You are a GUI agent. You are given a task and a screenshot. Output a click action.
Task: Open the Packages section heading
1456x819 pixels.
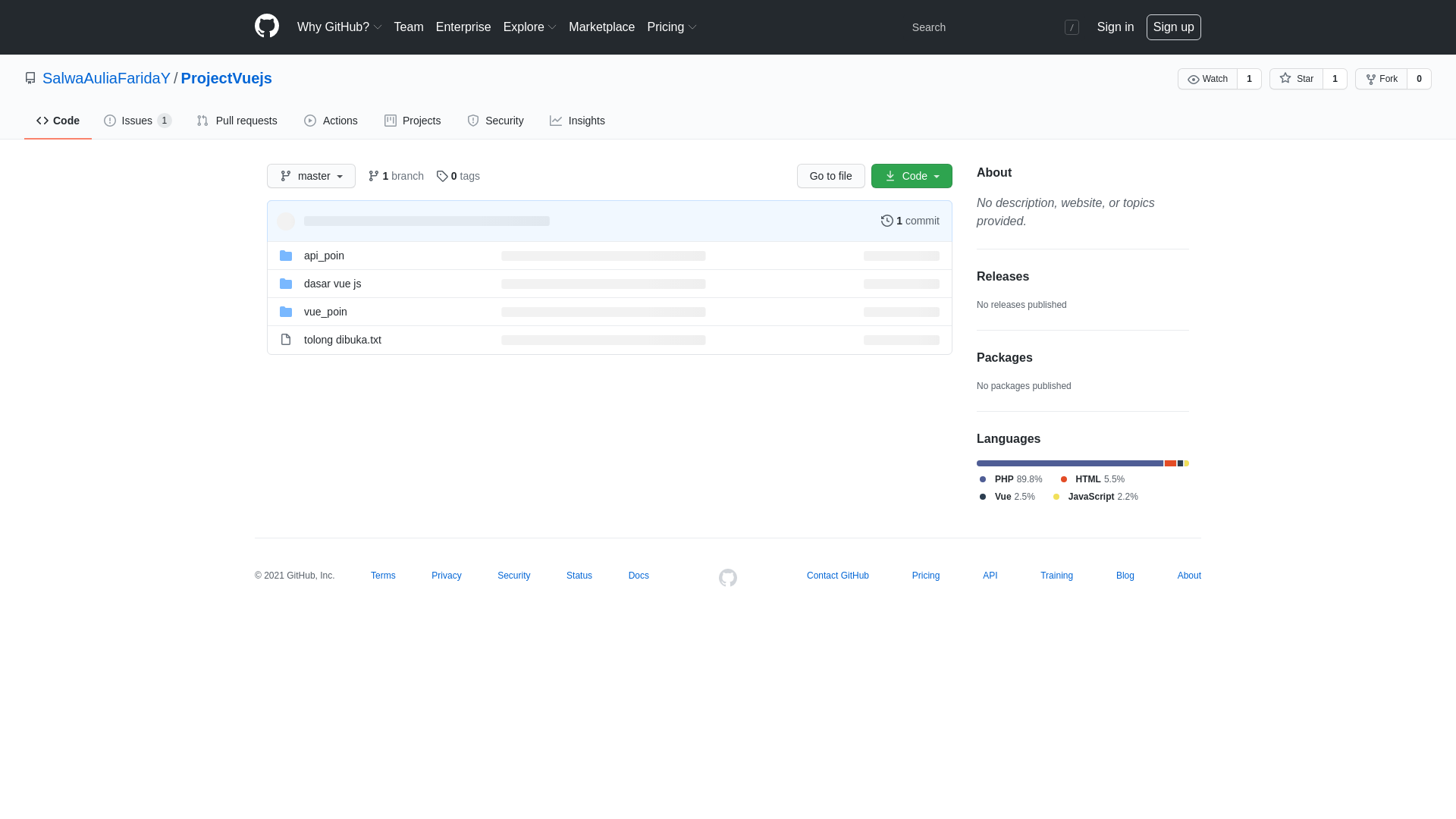(1005, 358)
